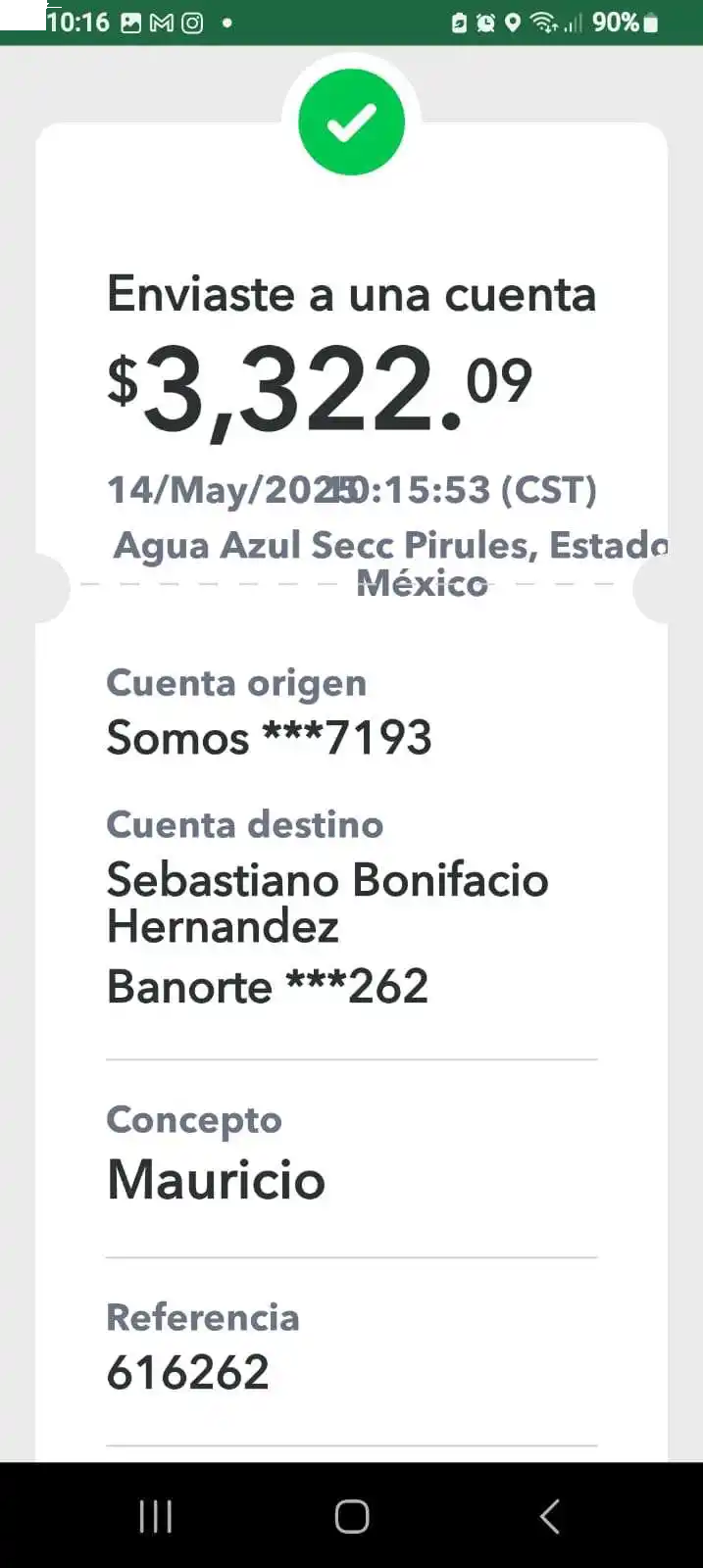The image size is (703, 1568).
Task: Tap the Wi-Fi signal status icon
Action: pos(543,23)
